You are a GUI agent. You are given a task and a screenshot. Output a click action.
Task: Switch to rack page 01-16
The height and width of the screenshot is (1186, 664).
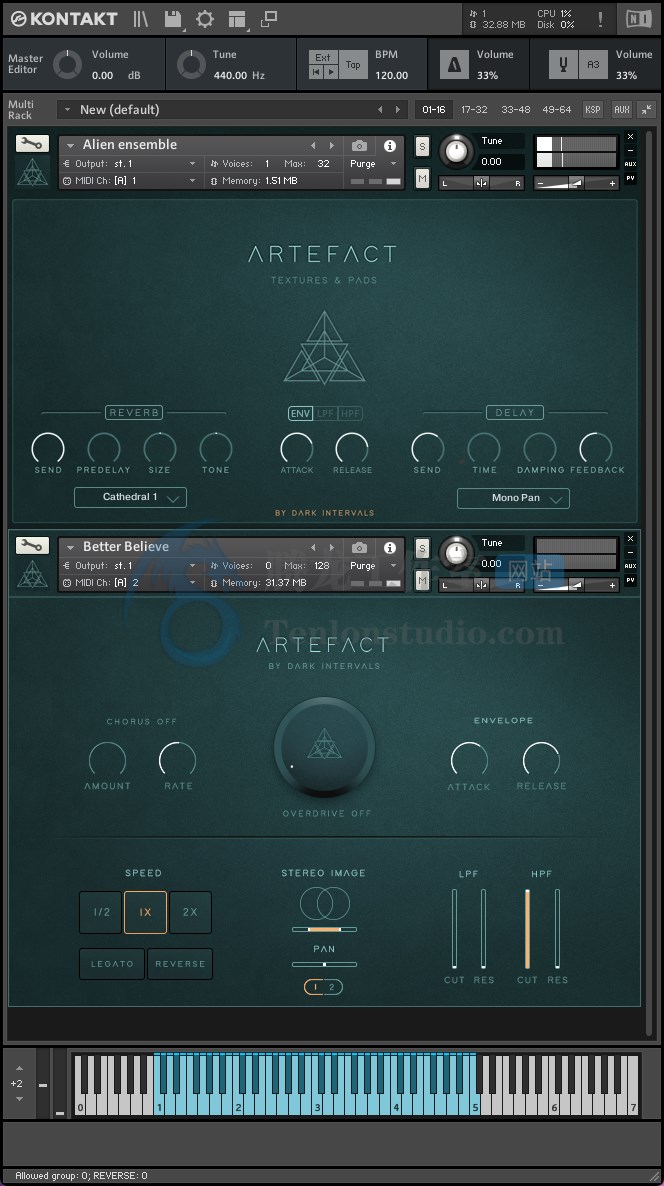pyautogui.click(x=433, y=110)
